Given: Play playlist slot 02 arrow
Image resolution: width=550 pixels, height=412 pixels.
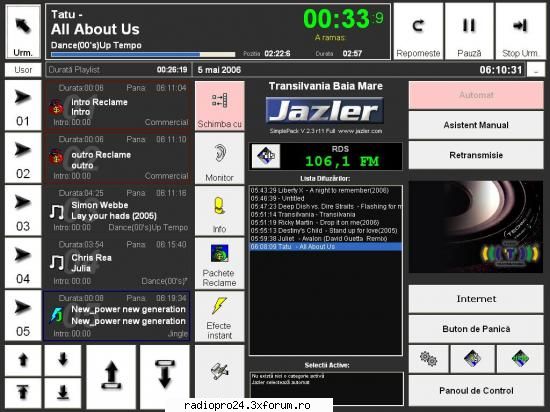Looking at the screenshot, I should [x=23, y=158].
